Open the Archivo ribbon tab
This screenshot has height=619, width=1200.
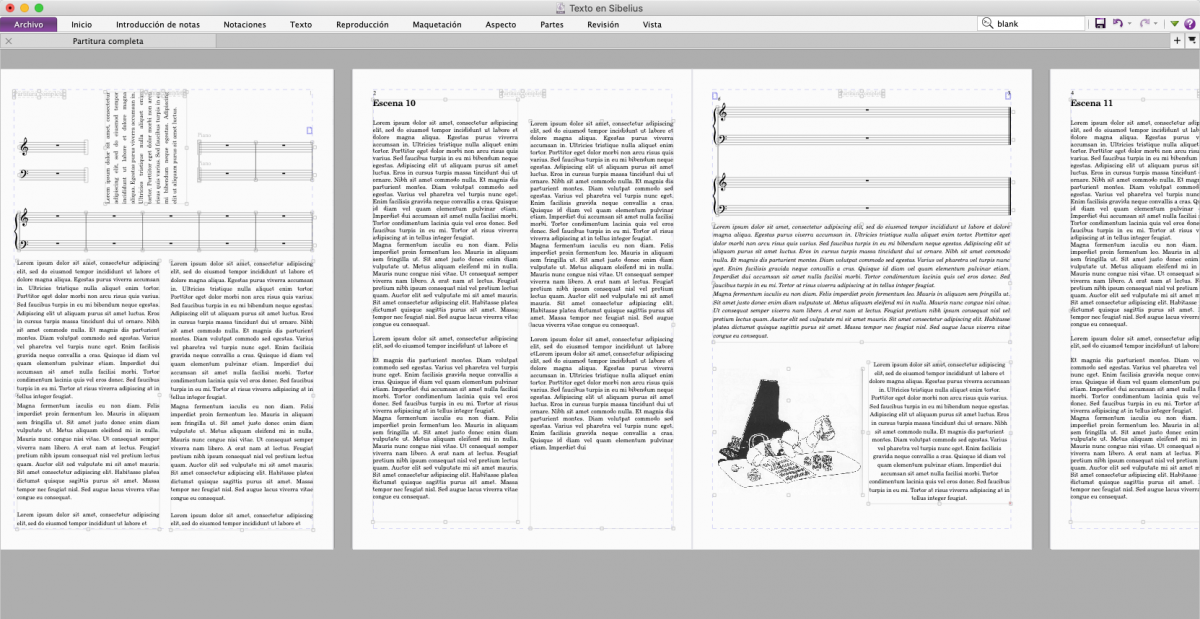(x=28, y=23)
